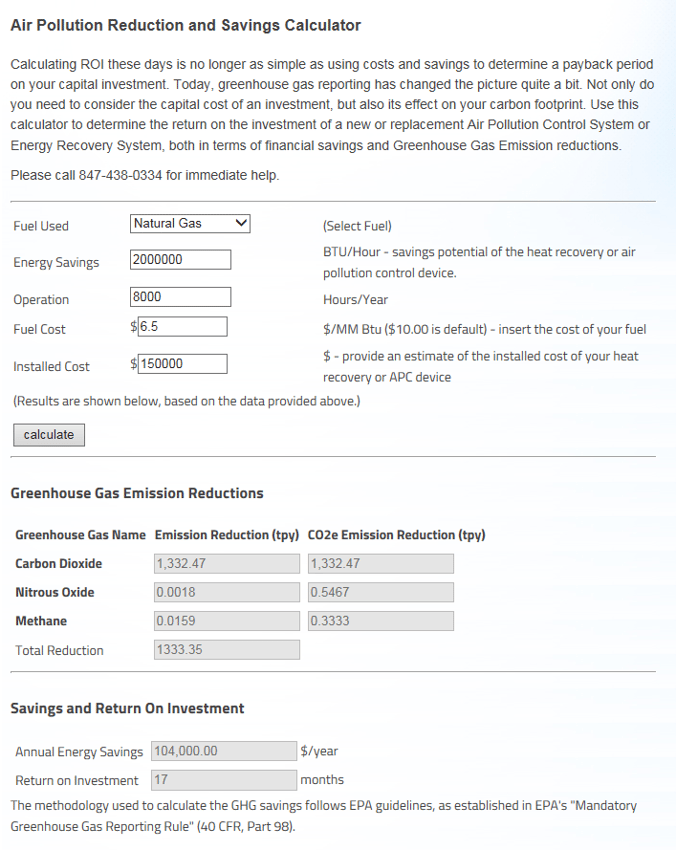Click the Return on Investment label
This screenshot has height=850, width=676.
click(x=77, y=781)
